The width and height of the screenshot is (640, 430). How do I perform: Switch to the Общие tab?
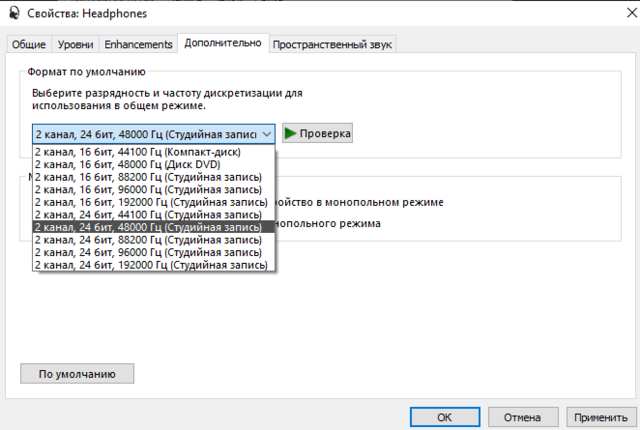click(x=29, y=44)
